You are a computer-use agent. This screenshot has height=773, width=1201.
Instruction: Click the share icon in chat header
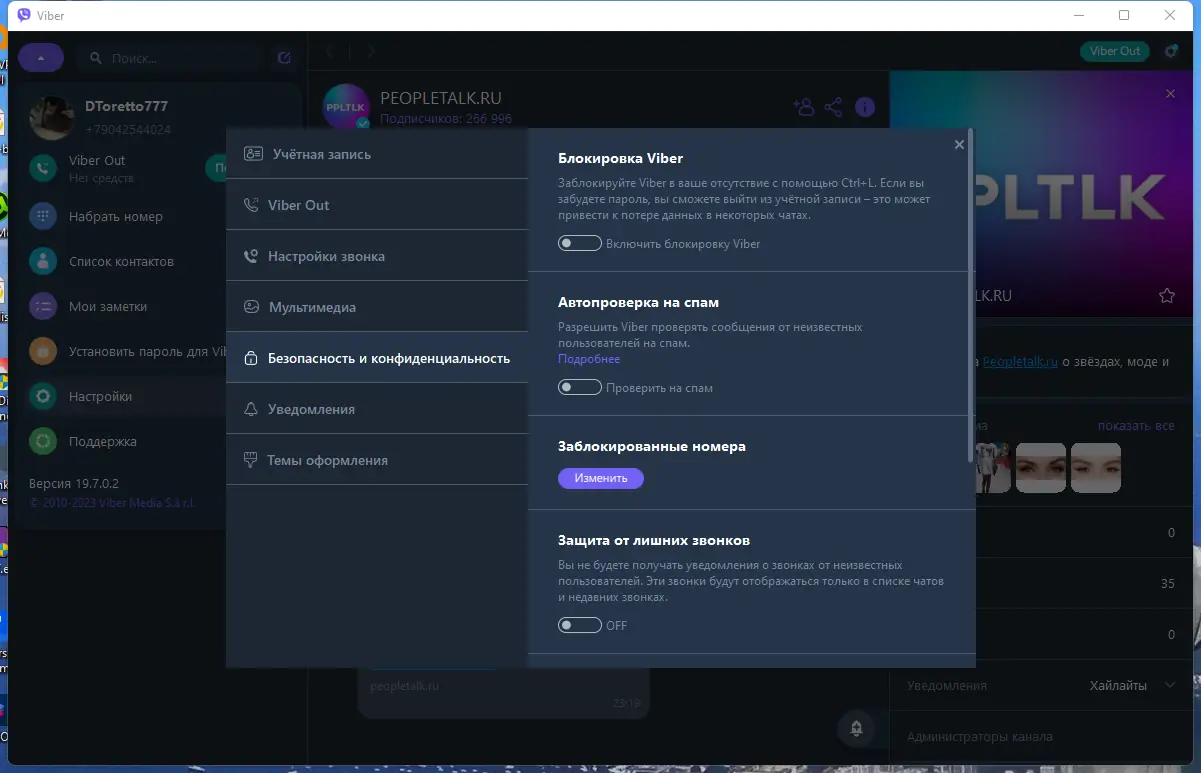click(834, 106)
